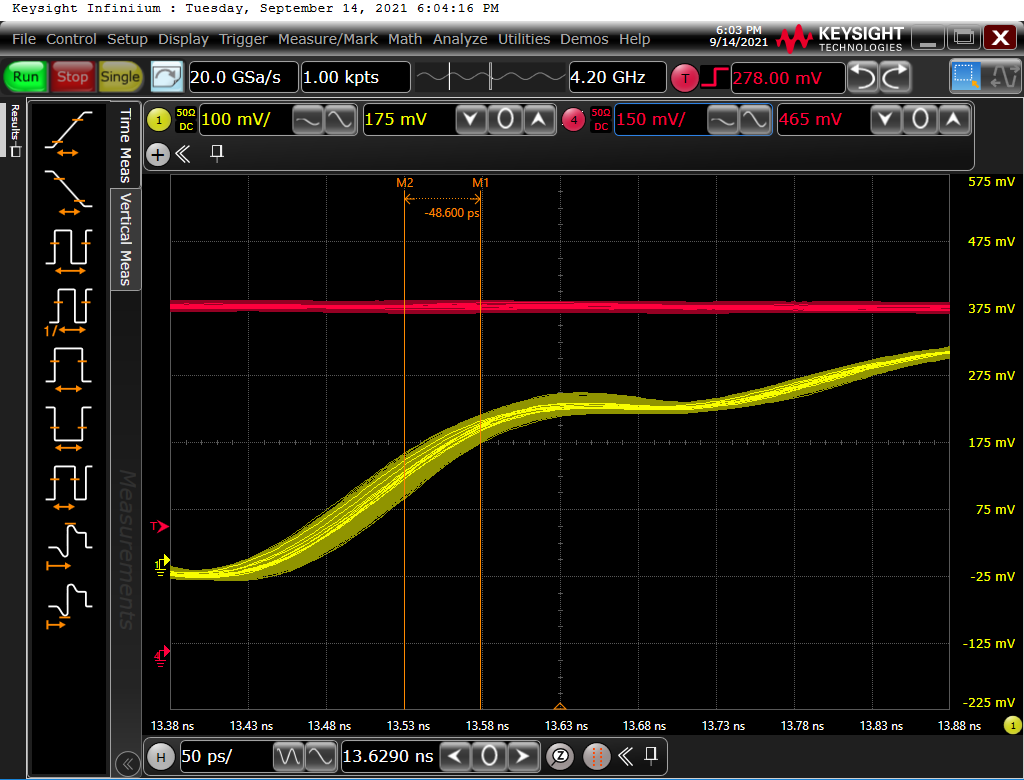Select the positive pulse width measurement
Screen dimensions: 1024x780
point(68,367)
